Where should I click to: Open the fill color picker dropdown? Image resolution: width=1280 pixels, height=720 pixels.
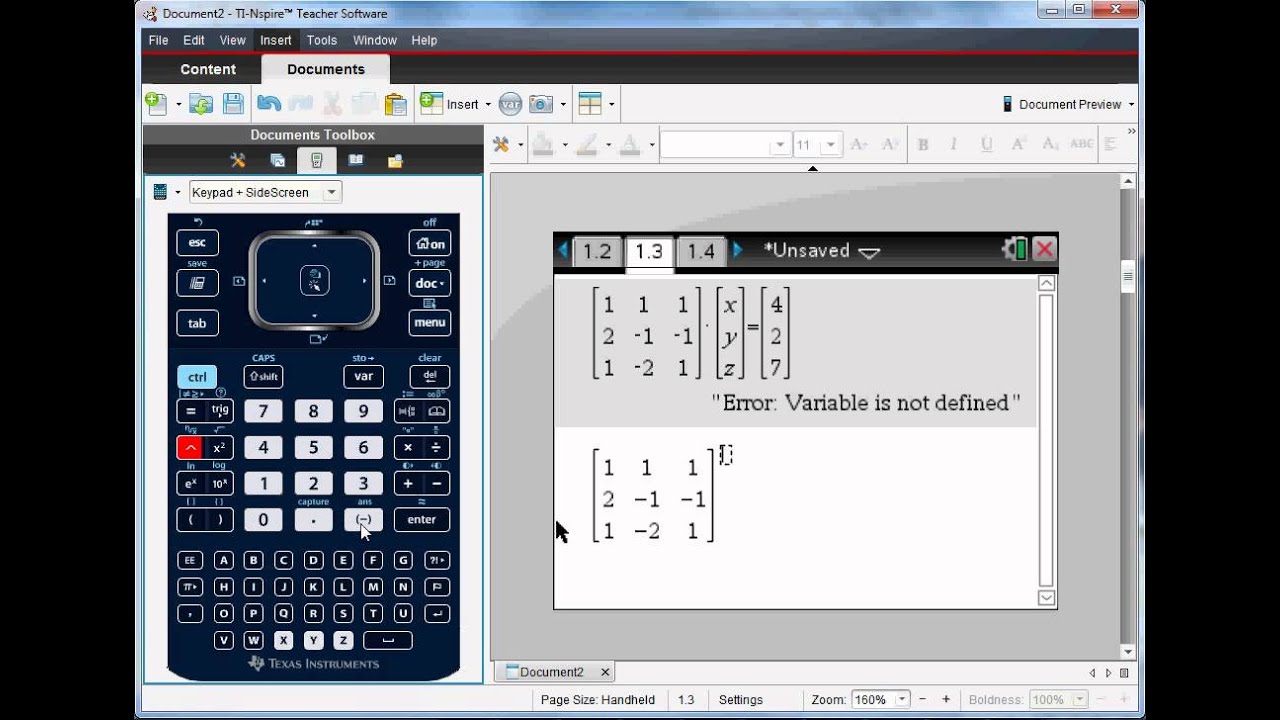[565, 145]
